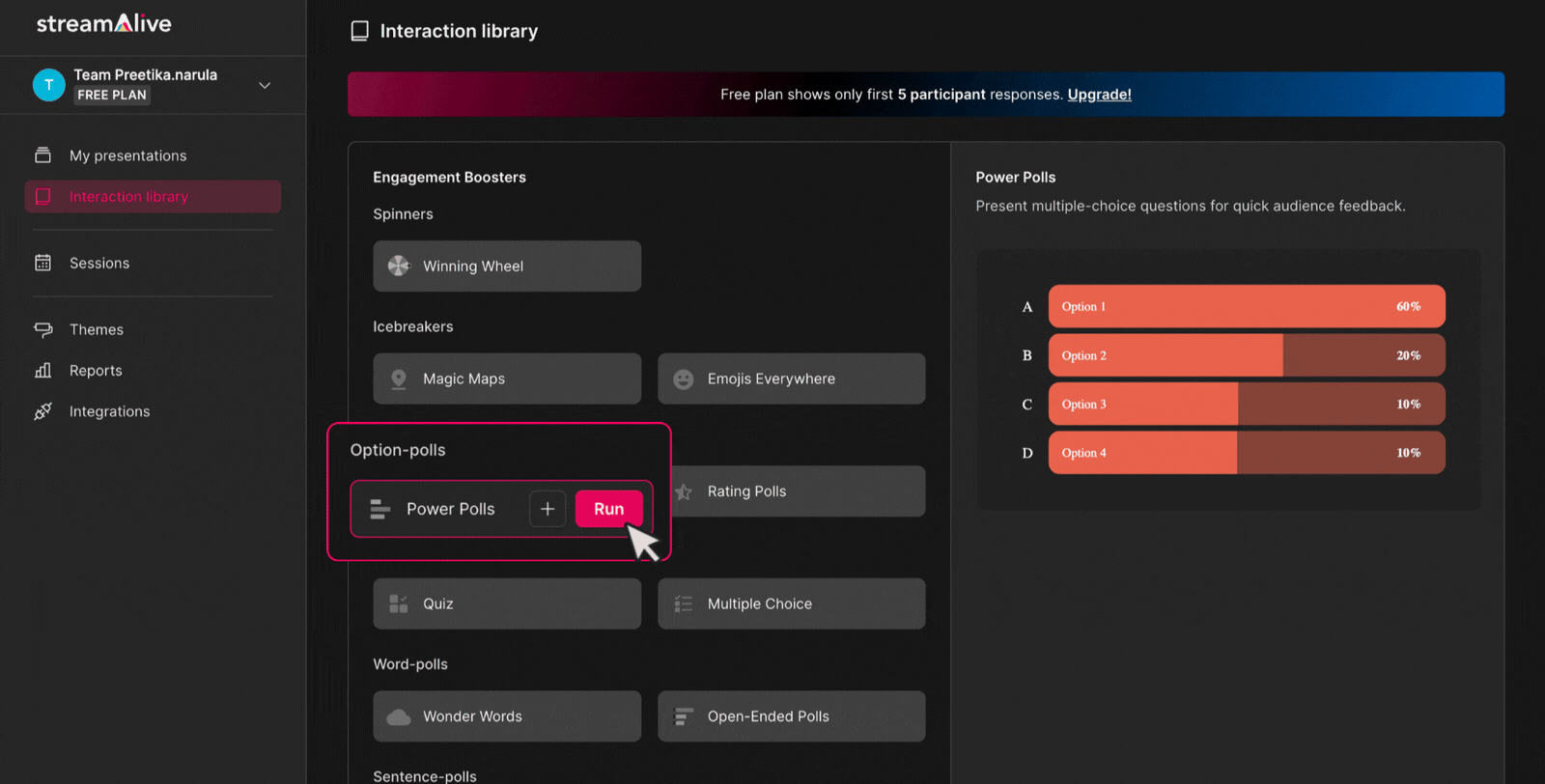Click the Option 4 poll bar

[x=1247, y=453]
